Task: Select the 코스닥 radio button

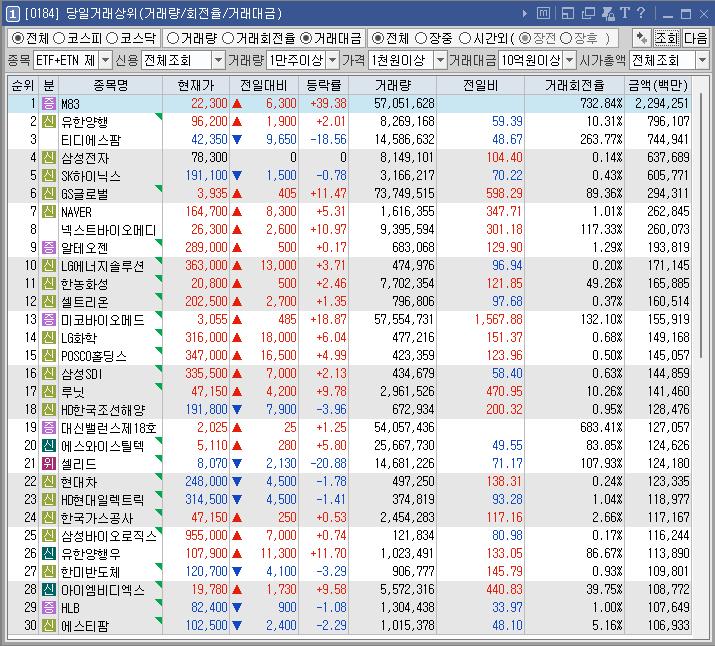Action: point(112,38)
